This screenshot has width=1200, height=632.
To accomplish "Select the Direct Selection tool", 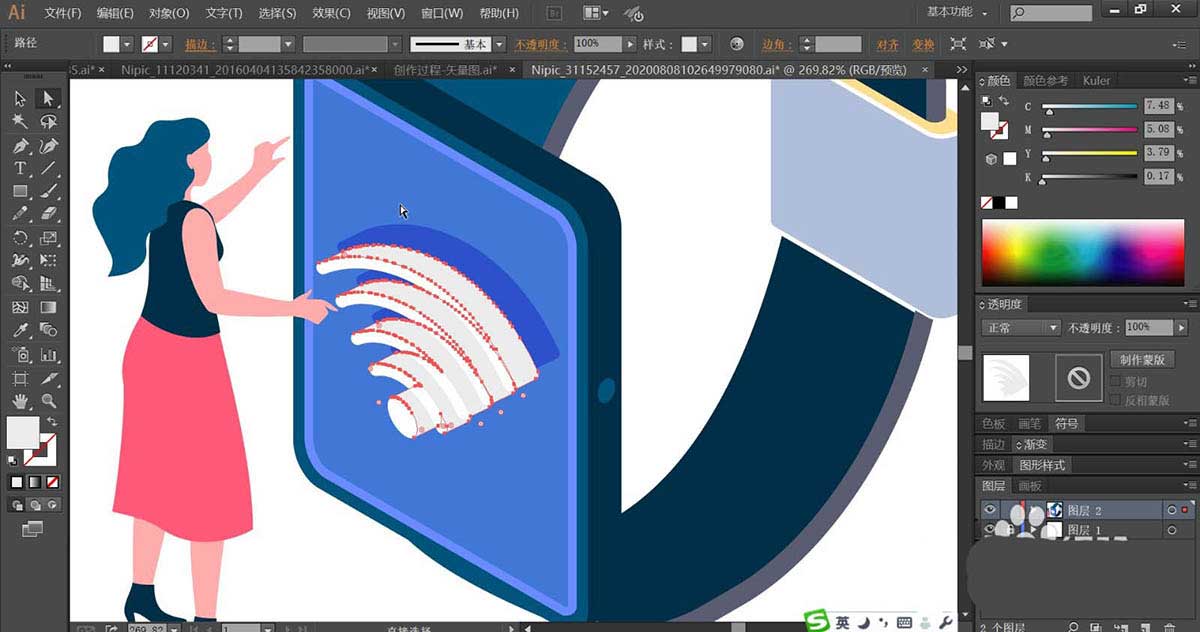I will [x=48, y=98].
